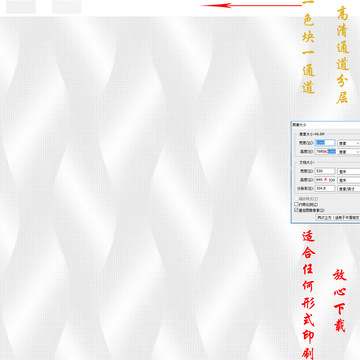Click the first grey block at top left
This screenshot has width=360, height=360.
point(21,7)
